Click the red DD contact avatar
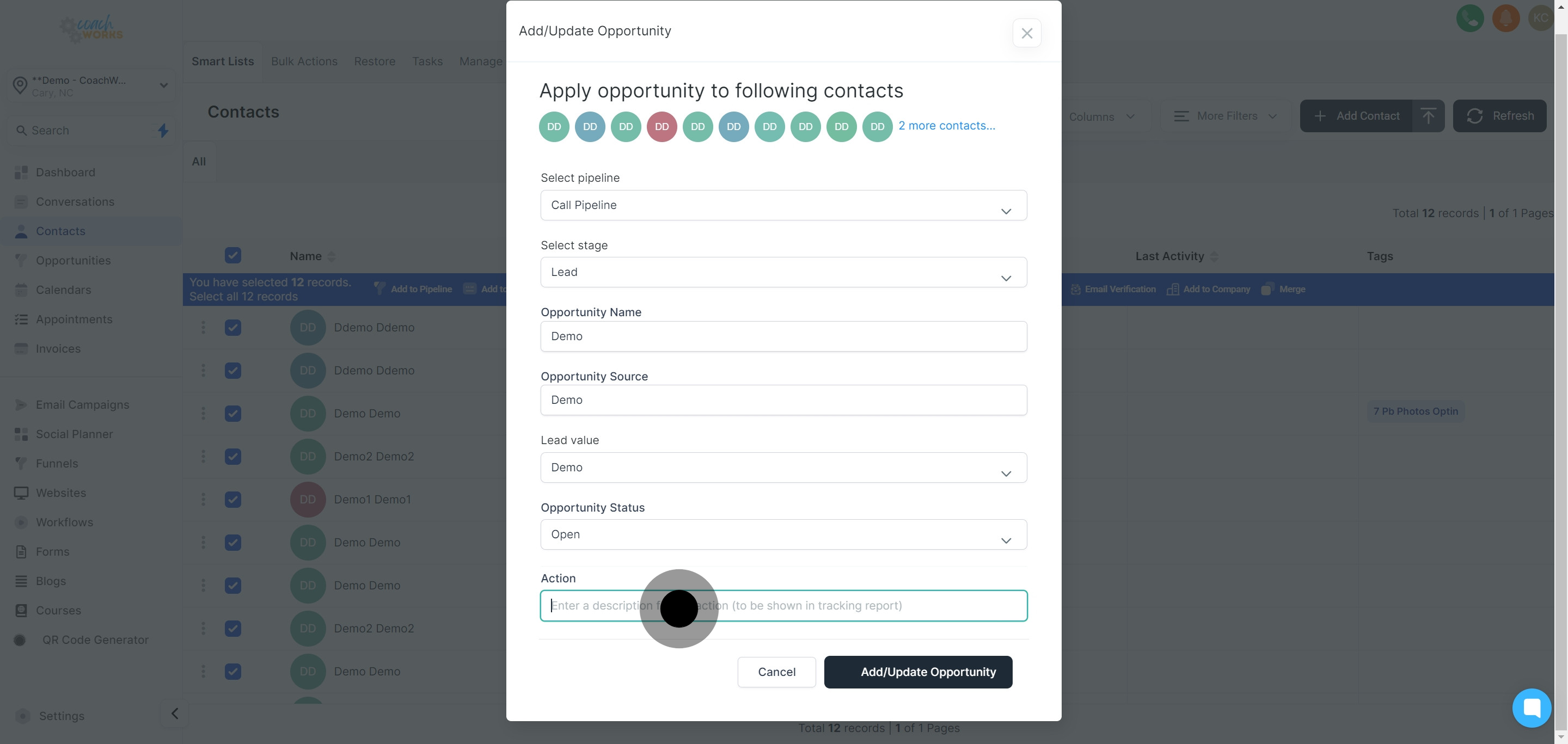This screenshot has width=1568, height=744. click(661, 126)
